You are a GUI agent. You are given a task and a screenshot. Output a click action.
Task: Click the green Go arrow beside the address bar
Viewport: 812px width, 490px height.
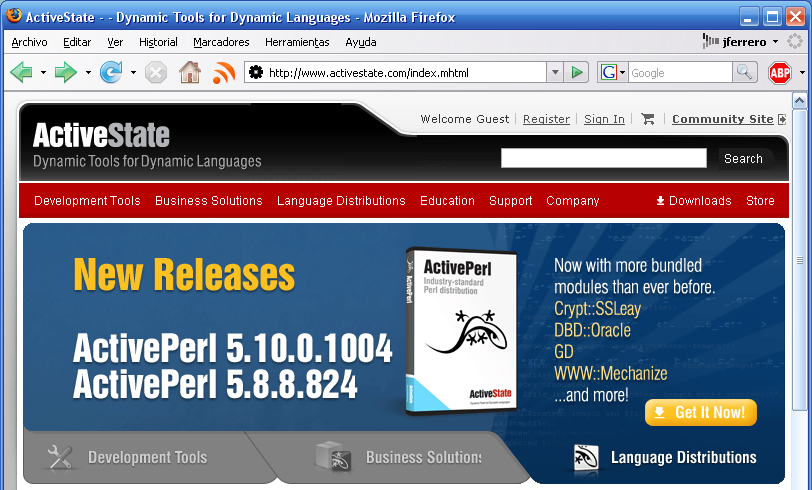point(577,72)
